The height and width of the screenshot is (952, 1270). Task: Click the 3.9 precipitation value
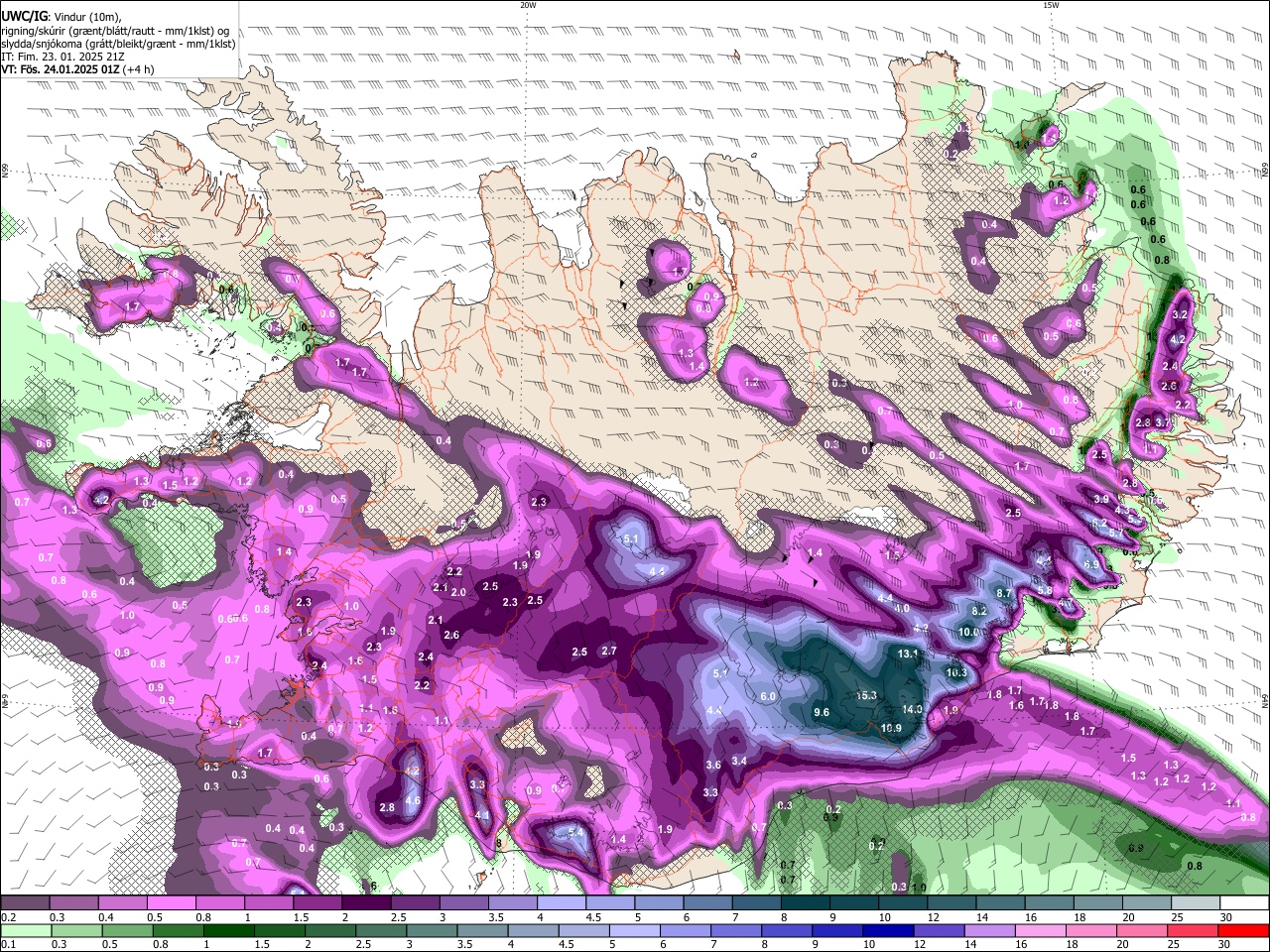pos(1101,499)
